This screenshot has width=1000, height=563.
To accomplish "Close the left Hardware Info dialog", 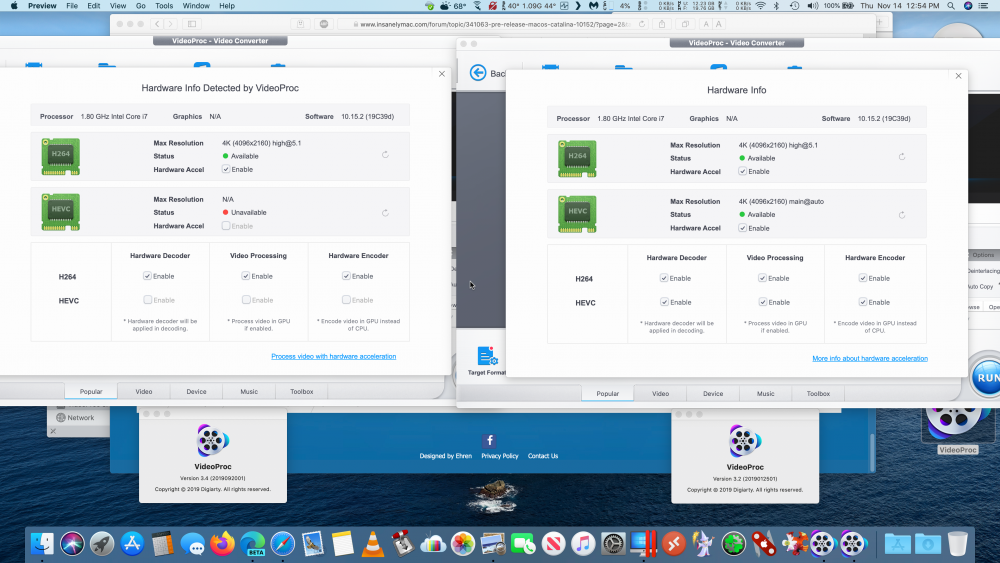I will (442, 74).
